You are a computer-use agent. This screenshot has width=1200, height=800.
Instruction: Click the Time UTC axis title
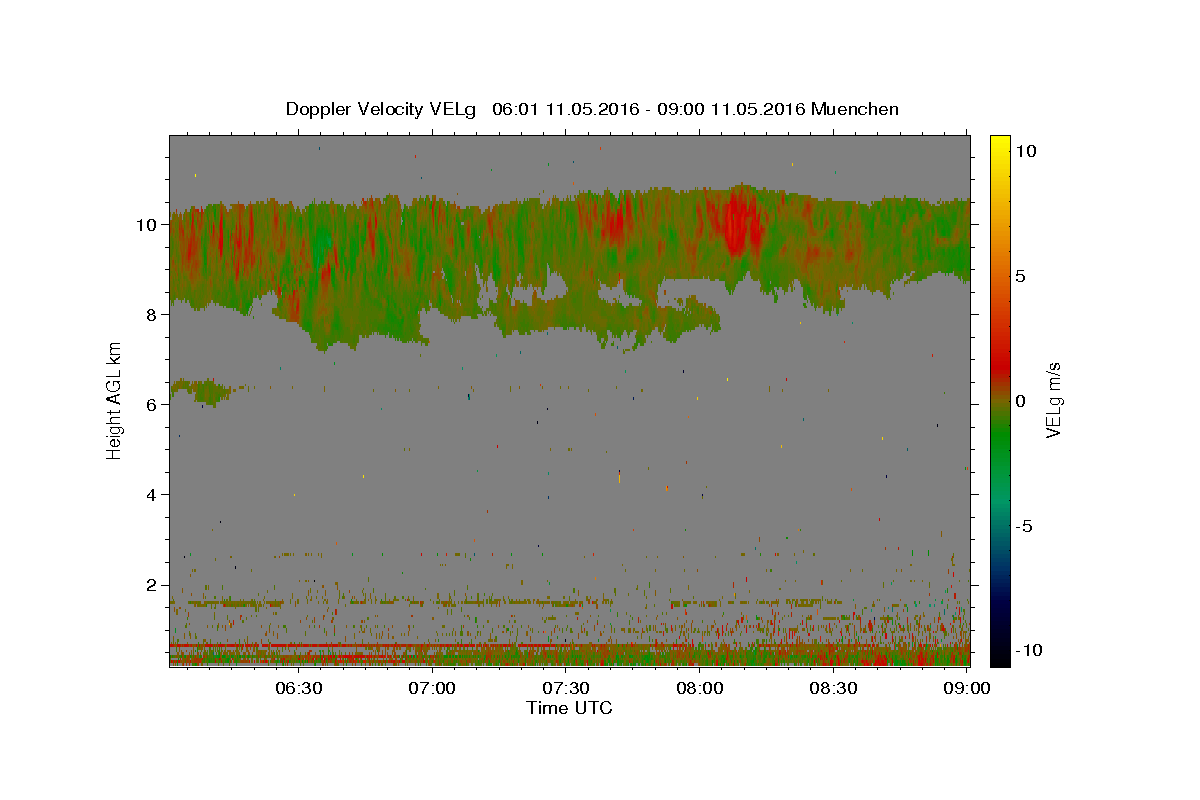[x=569, y=708]
